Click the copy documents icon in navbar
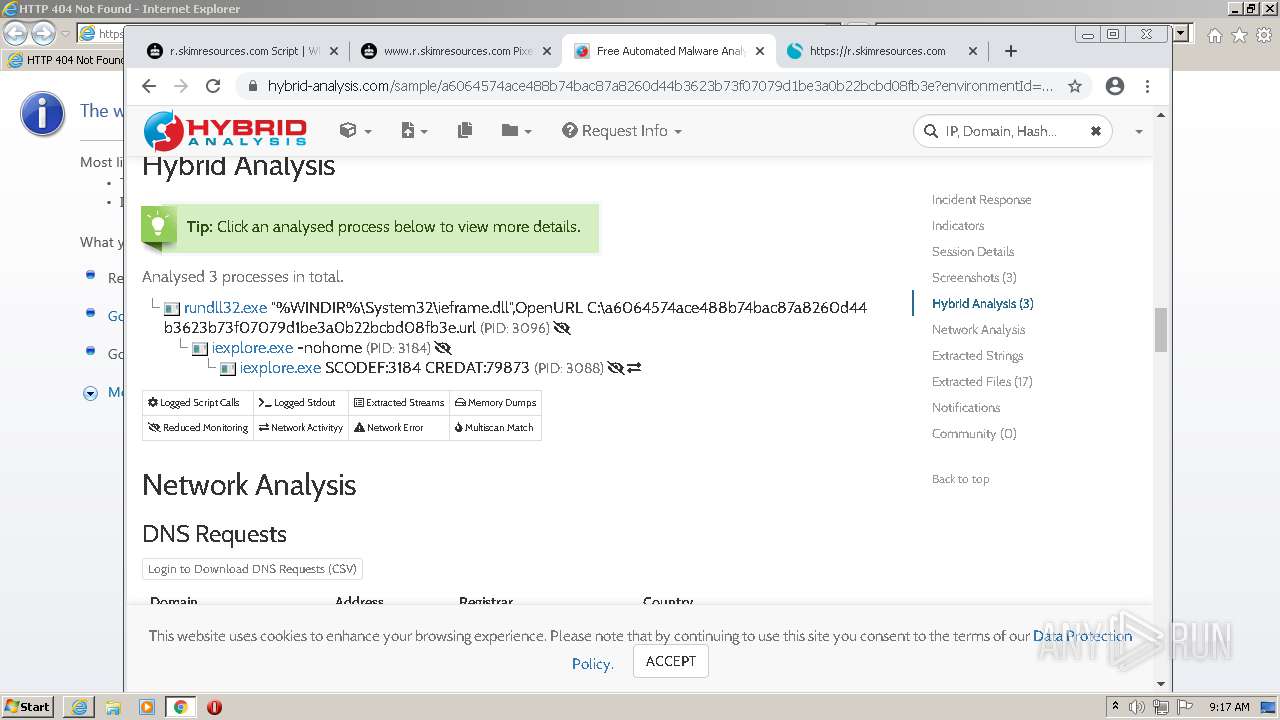 (x=465, y=131)
